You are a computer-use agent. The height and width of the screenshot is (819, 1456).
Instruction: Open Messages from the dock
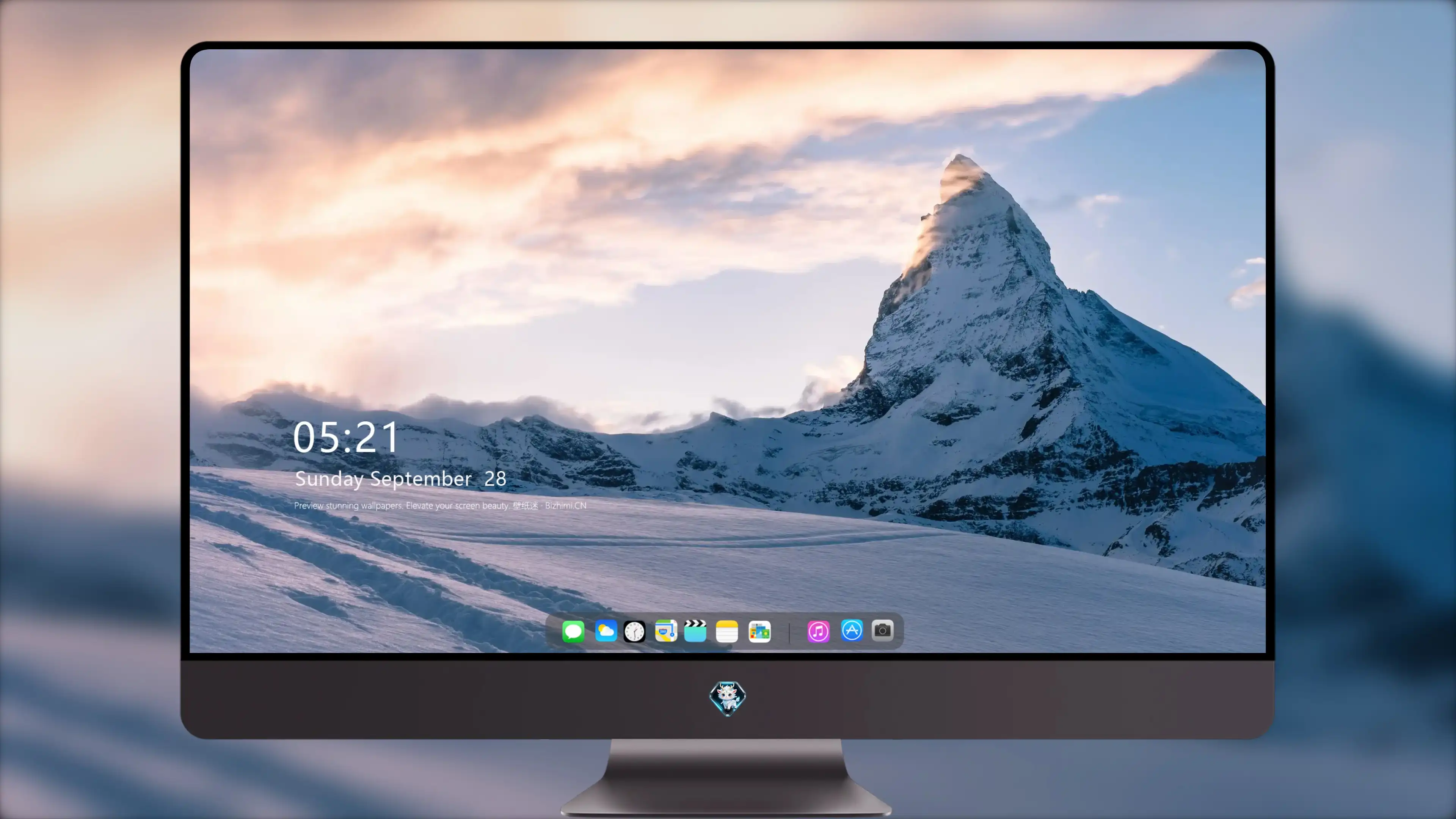[x=573, y=631]
